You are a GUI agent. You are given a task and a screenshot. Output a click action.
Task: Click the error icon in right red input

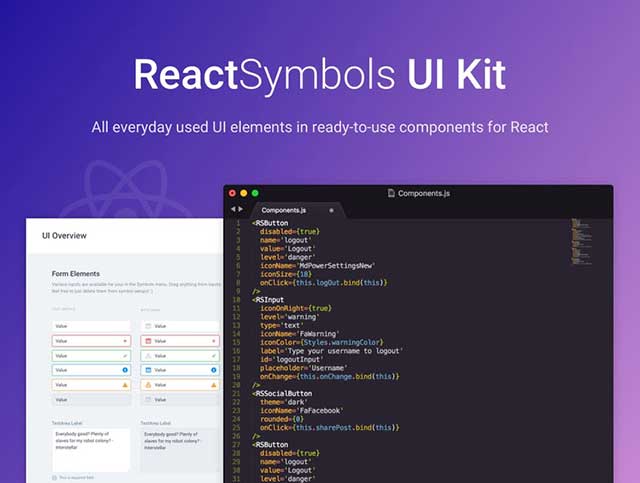[x=214, y=341]
